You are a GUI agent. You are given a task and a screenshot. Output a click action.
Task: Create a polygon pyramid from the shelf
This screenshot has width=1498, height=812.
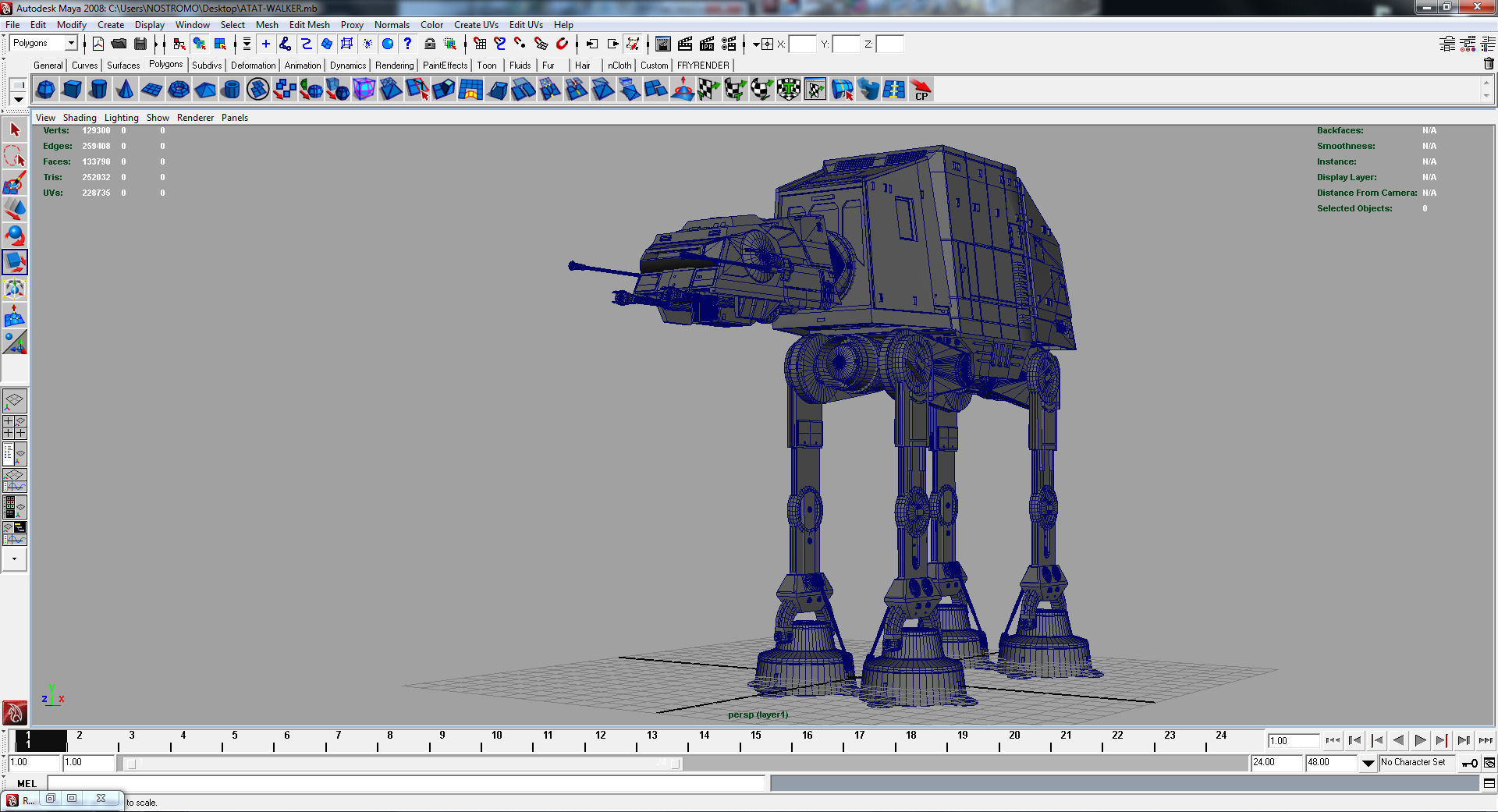click(x=204, y=90)
